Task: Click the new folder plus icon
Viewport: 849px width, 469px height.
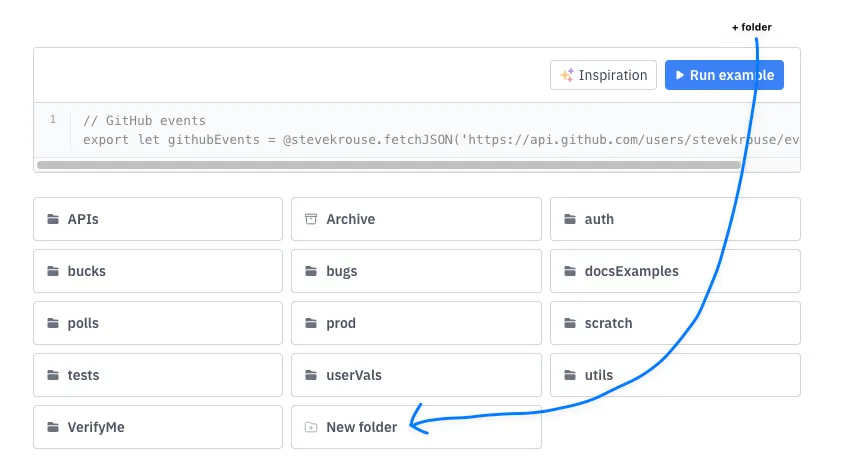Action: [x=311, y=427]
